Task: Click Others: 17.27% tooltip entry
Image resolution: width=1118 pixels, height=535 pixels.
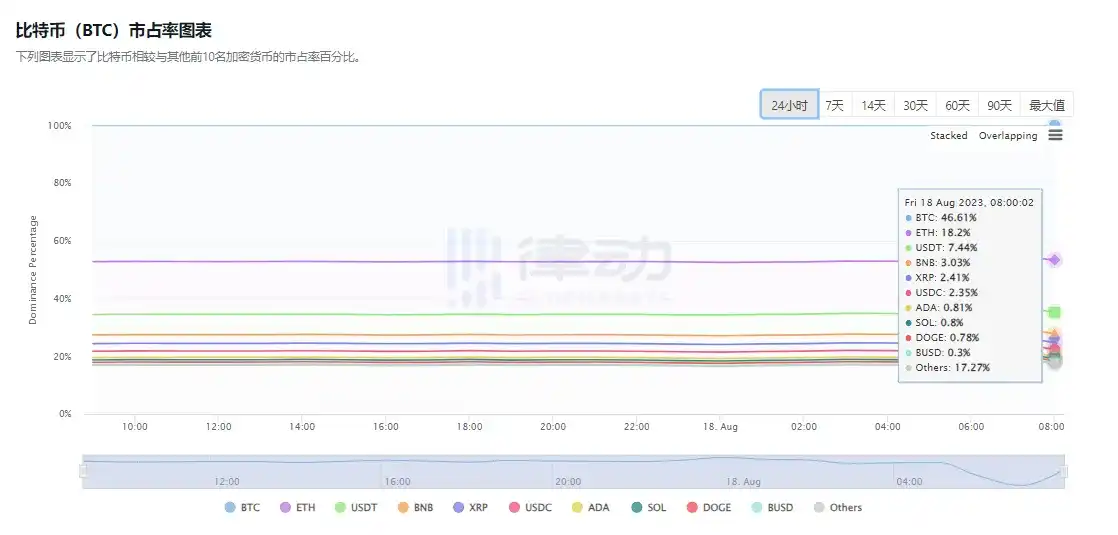Action: pyautogui.click(x=948, y=367)
